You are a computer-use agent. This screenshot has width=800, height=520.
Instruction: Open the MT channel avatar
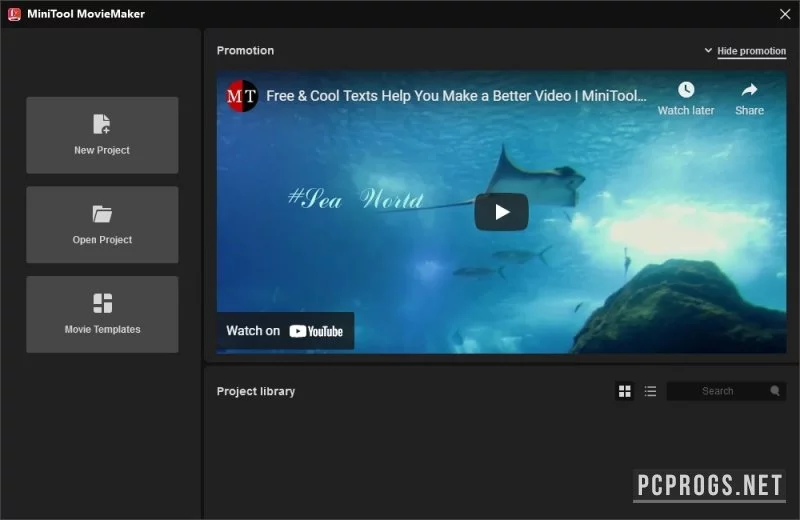click(x=242, y=95)
